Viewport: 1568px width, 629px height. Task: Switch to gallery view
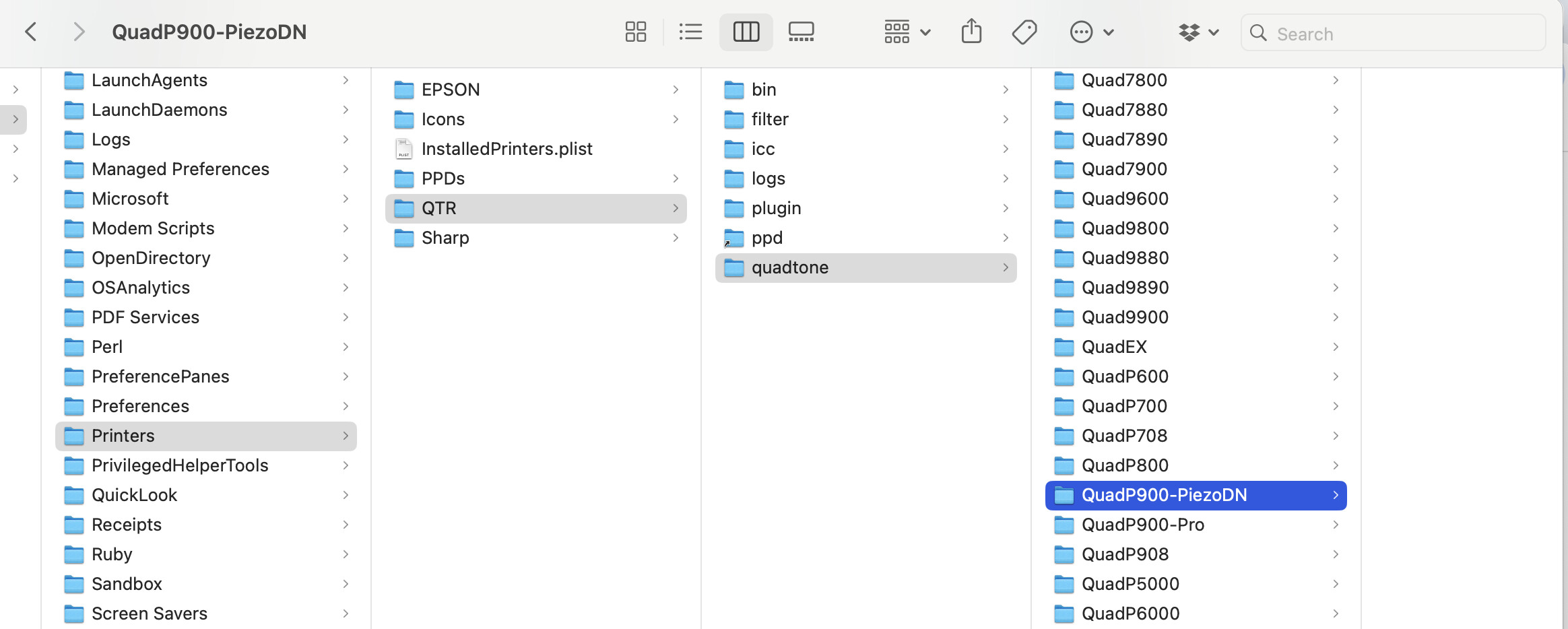click(801, 32)
